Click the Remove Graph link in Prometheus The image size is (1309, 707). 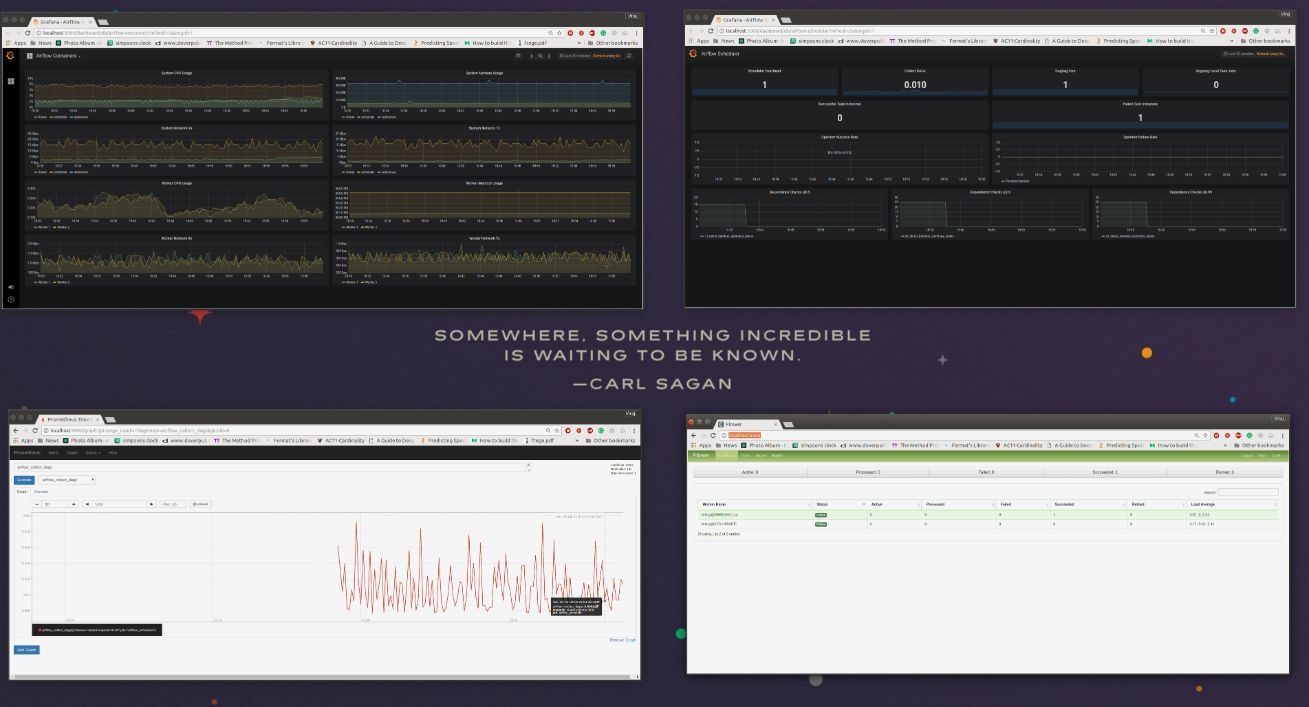(x=621, y=637)
